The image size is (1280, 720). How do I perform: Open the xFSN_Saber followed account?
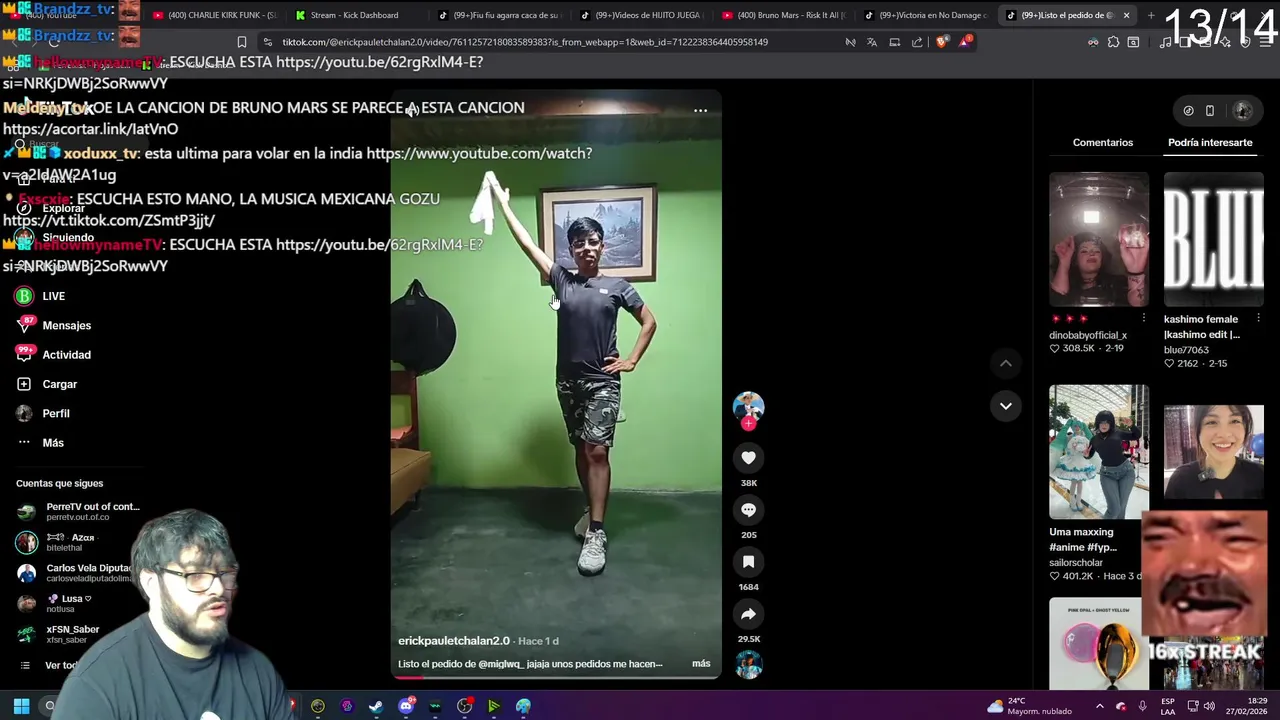click(60, 634)
